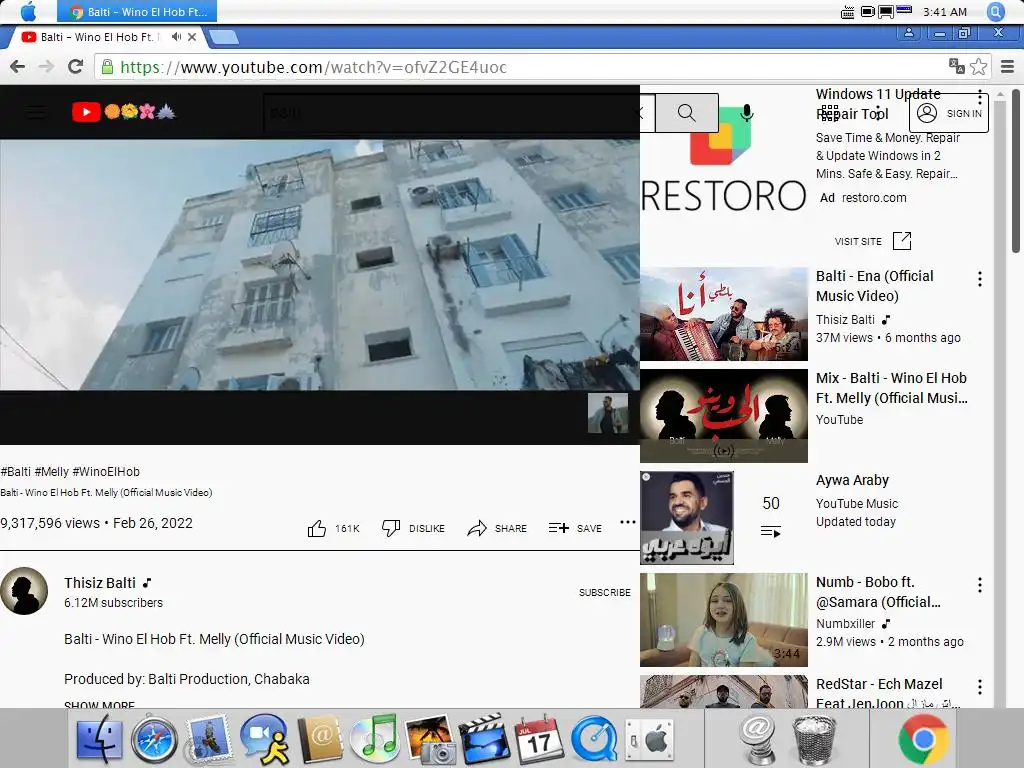Viewport: 1024px width, 768px height.
Task: Clear the YouTube search box with X
Action: (x=641, y=112)
